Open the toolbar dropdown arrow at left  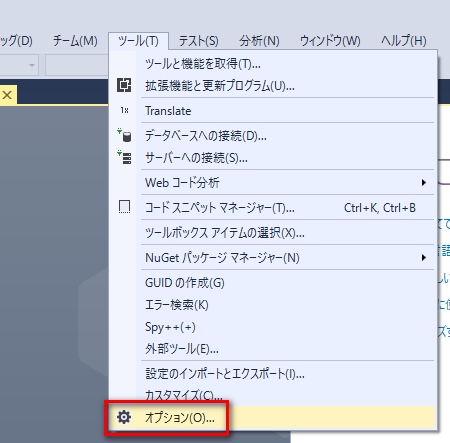pyautogui.click(x=32, y=65)
